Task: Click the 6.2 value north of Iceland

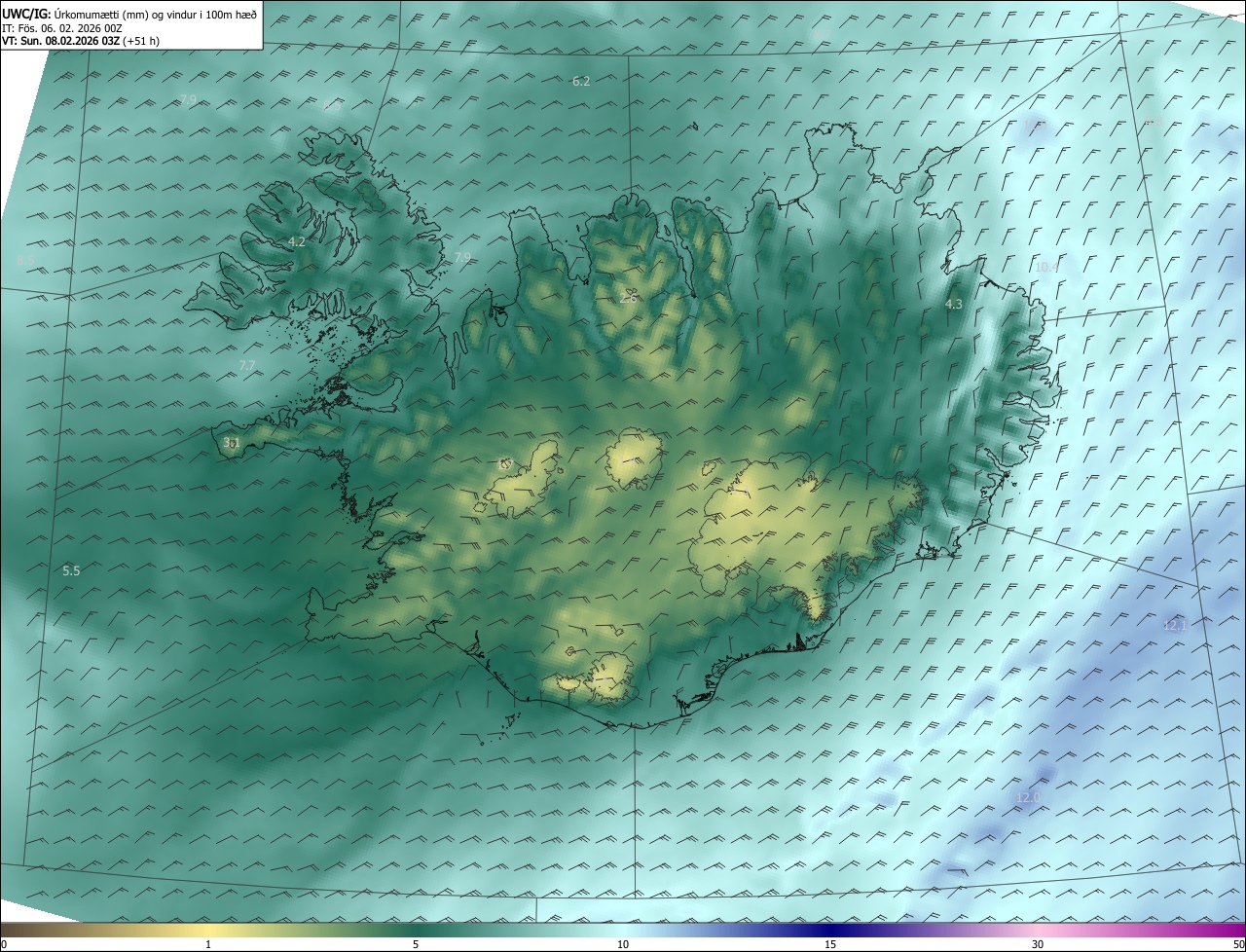Action: pyautogui.click(x=581, y=82)
